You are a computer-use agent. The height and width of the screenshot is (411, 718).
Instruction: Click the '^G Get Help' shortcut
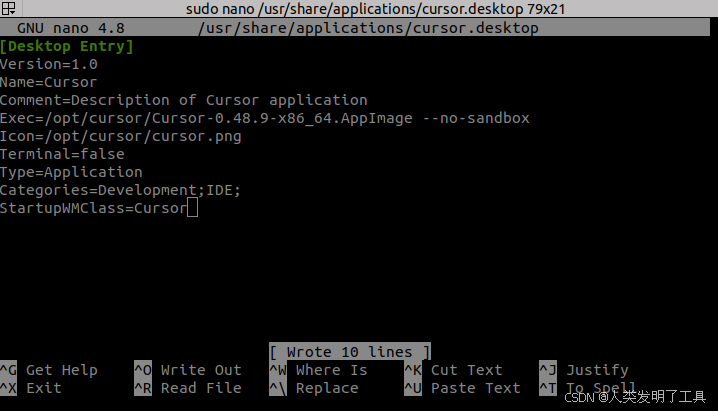click(x=49, y=370)
